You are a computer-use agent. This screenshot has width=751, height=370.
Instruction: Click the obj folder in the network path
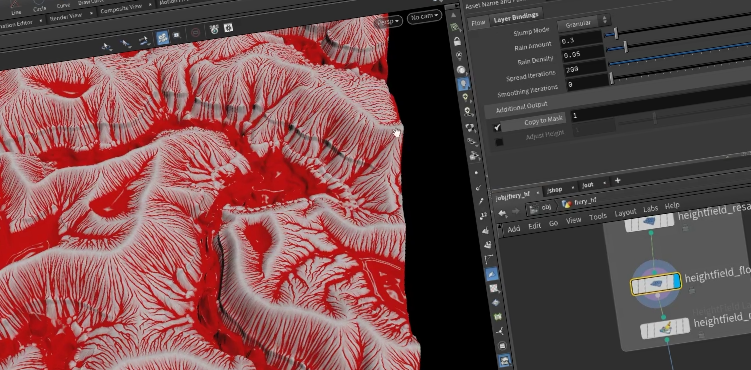(x=540, y=208)
